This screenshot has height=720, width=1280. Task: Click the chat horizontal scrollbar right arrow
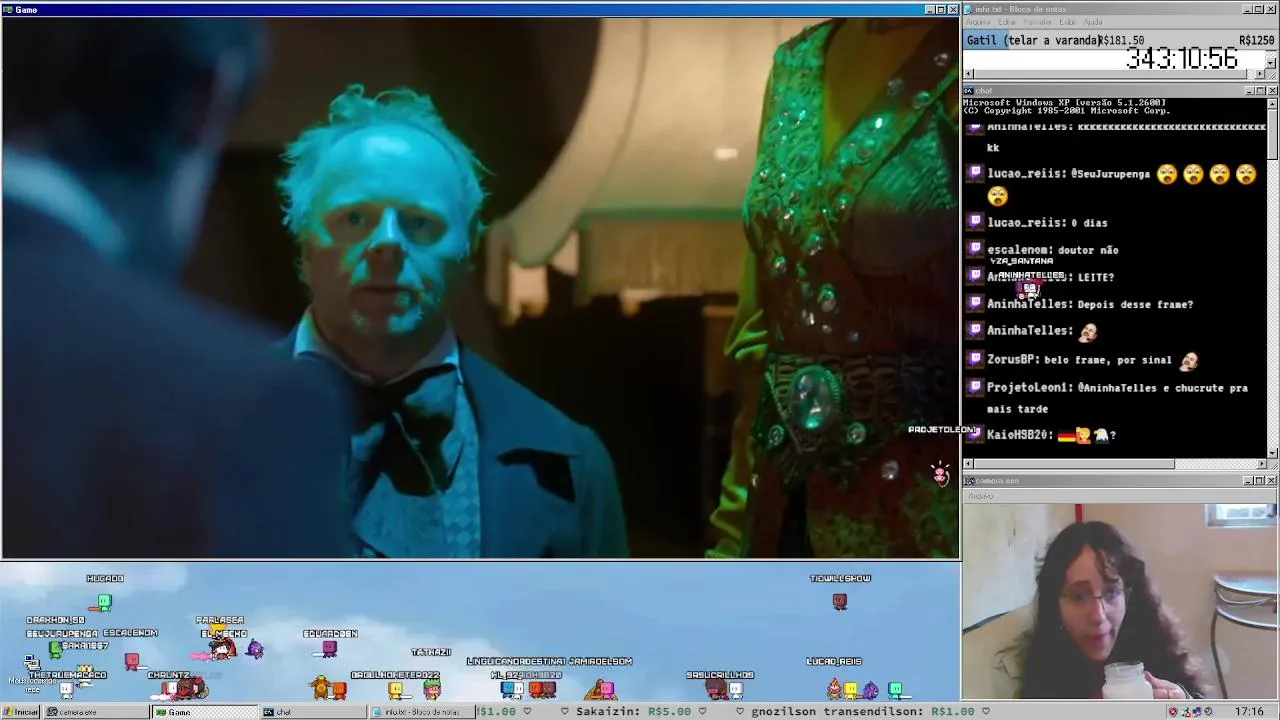point(1260,464)
